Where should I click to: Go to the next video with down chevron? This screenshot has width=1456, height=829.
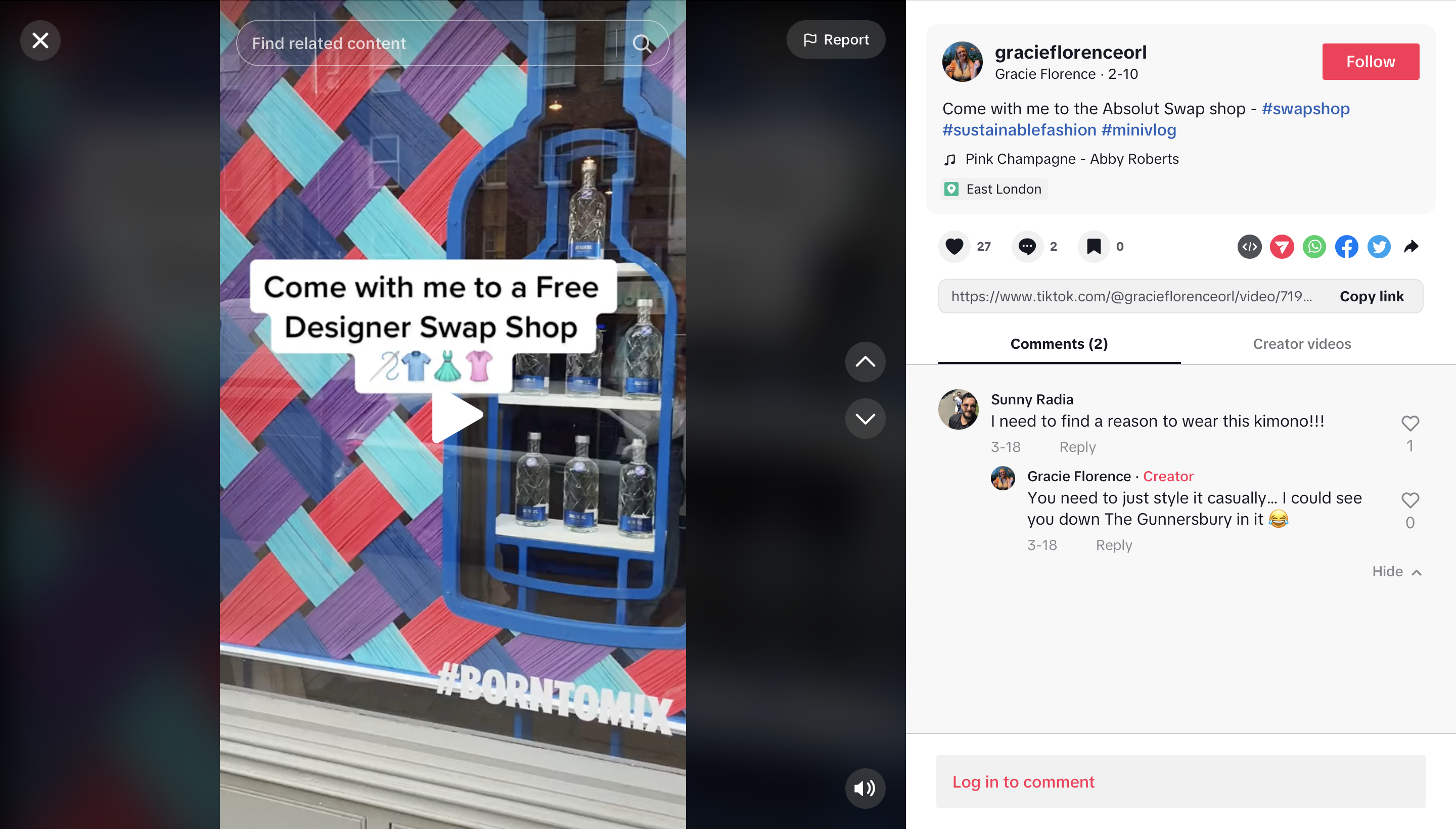click(865, 419)
